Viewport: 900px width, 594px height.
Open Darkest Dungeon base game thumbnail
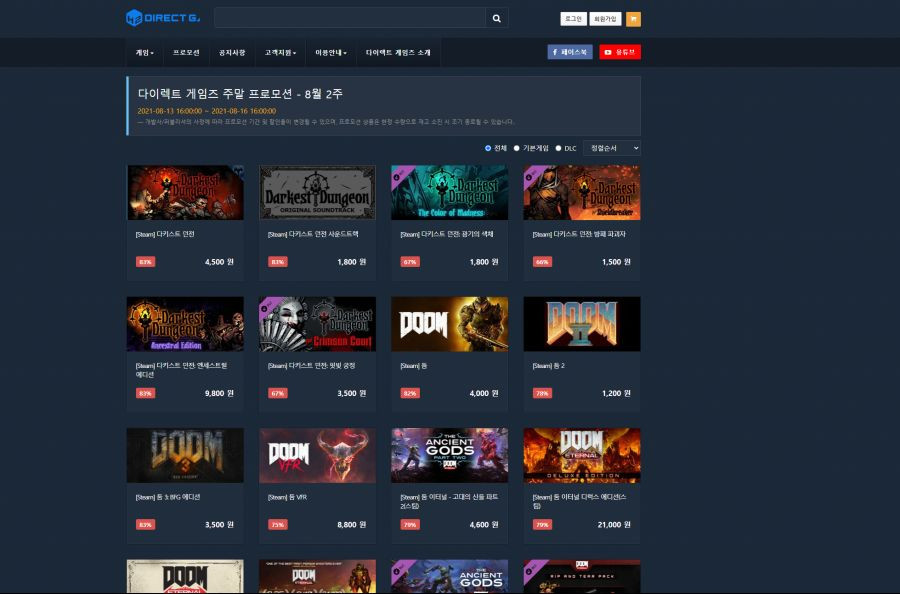click(185, 192)
